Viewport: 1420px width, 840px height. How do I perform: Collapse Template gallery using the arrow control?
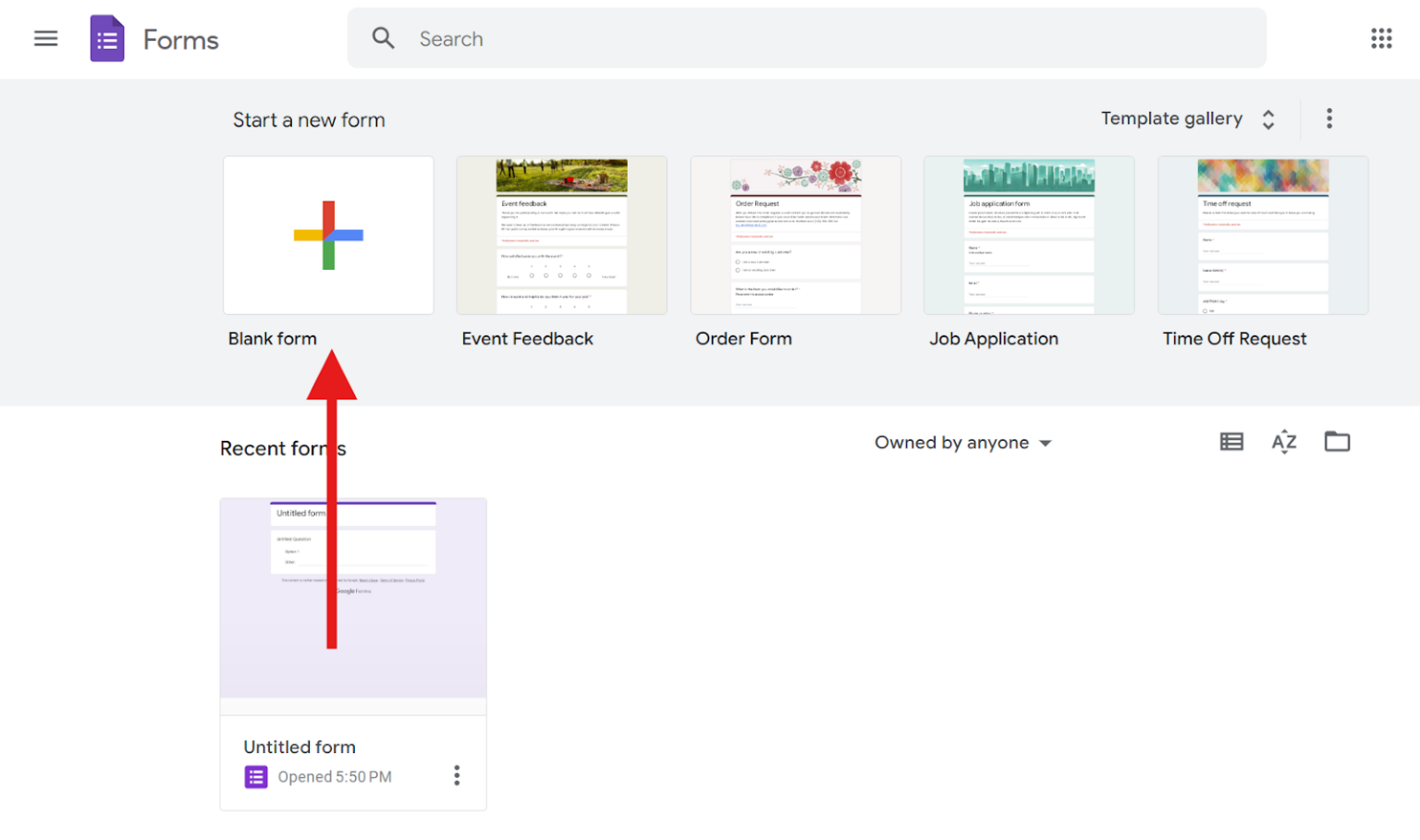[1268, 118]
